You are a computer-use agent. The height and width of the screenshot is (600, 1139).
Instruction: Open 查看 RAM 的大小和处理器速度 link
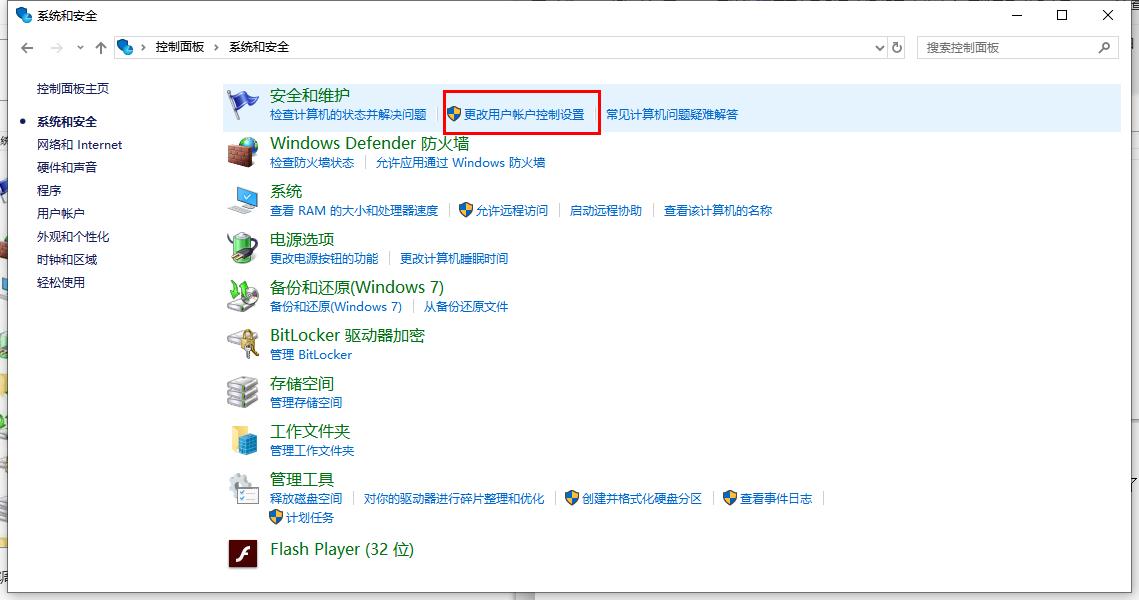(354, 211)
